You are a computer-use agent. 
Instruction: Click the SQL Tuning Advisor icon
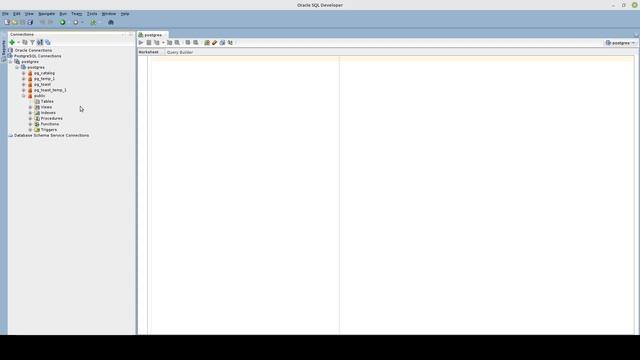click(x=177, y=42)
